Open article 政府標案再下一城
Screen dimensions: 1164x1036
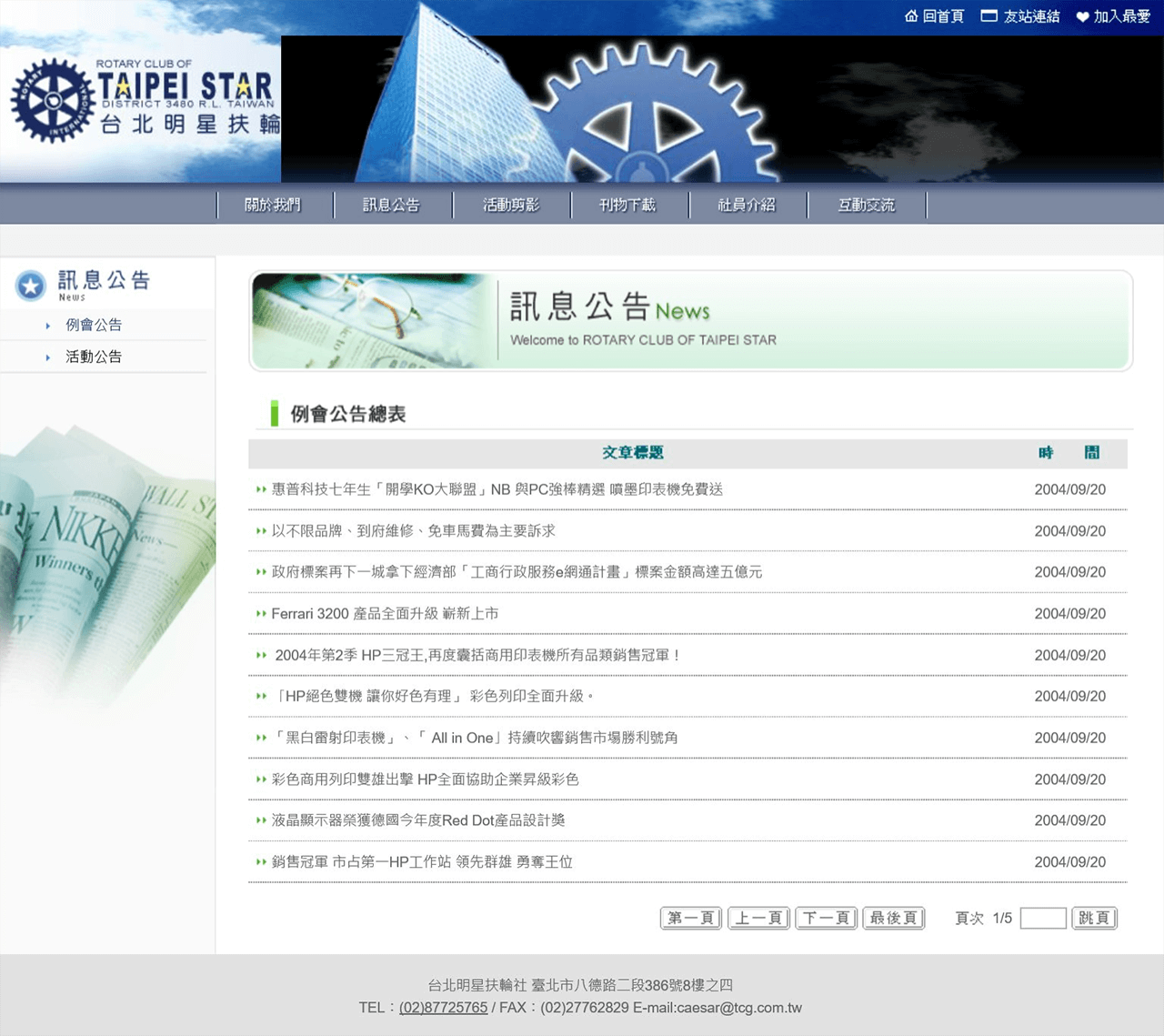click(517, 572)
